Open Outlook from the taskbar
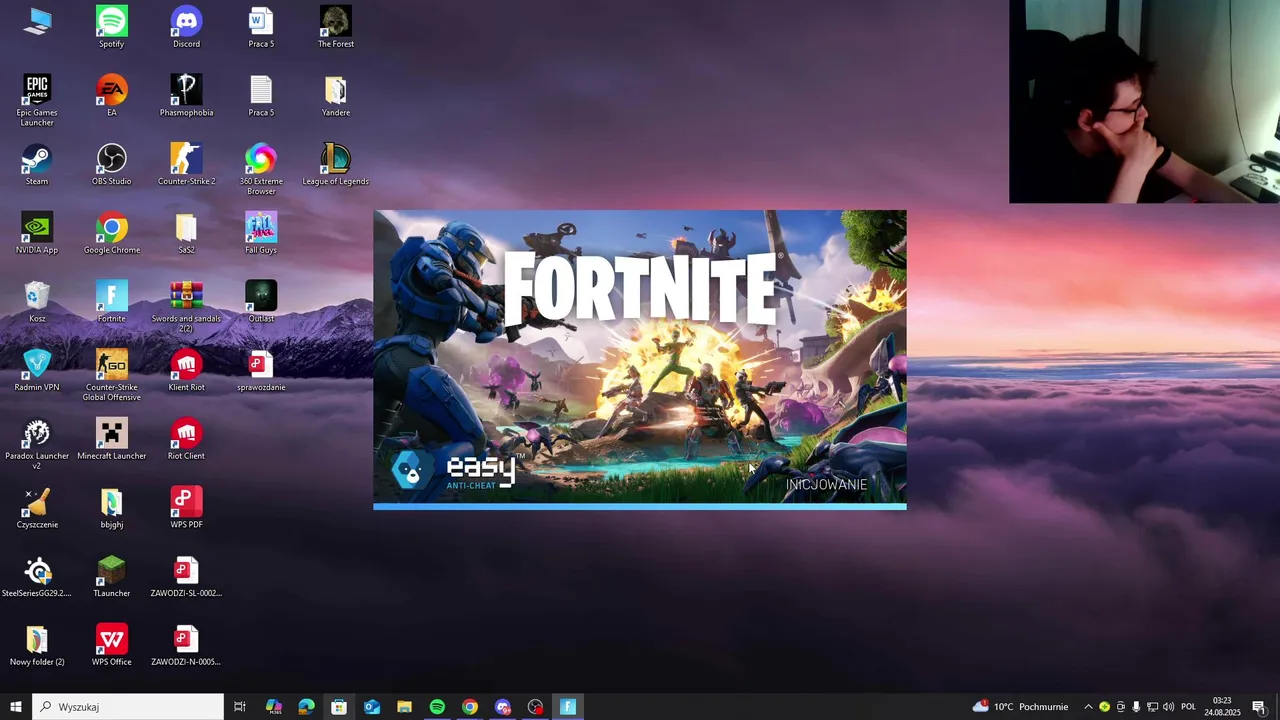 click(372, 707)
